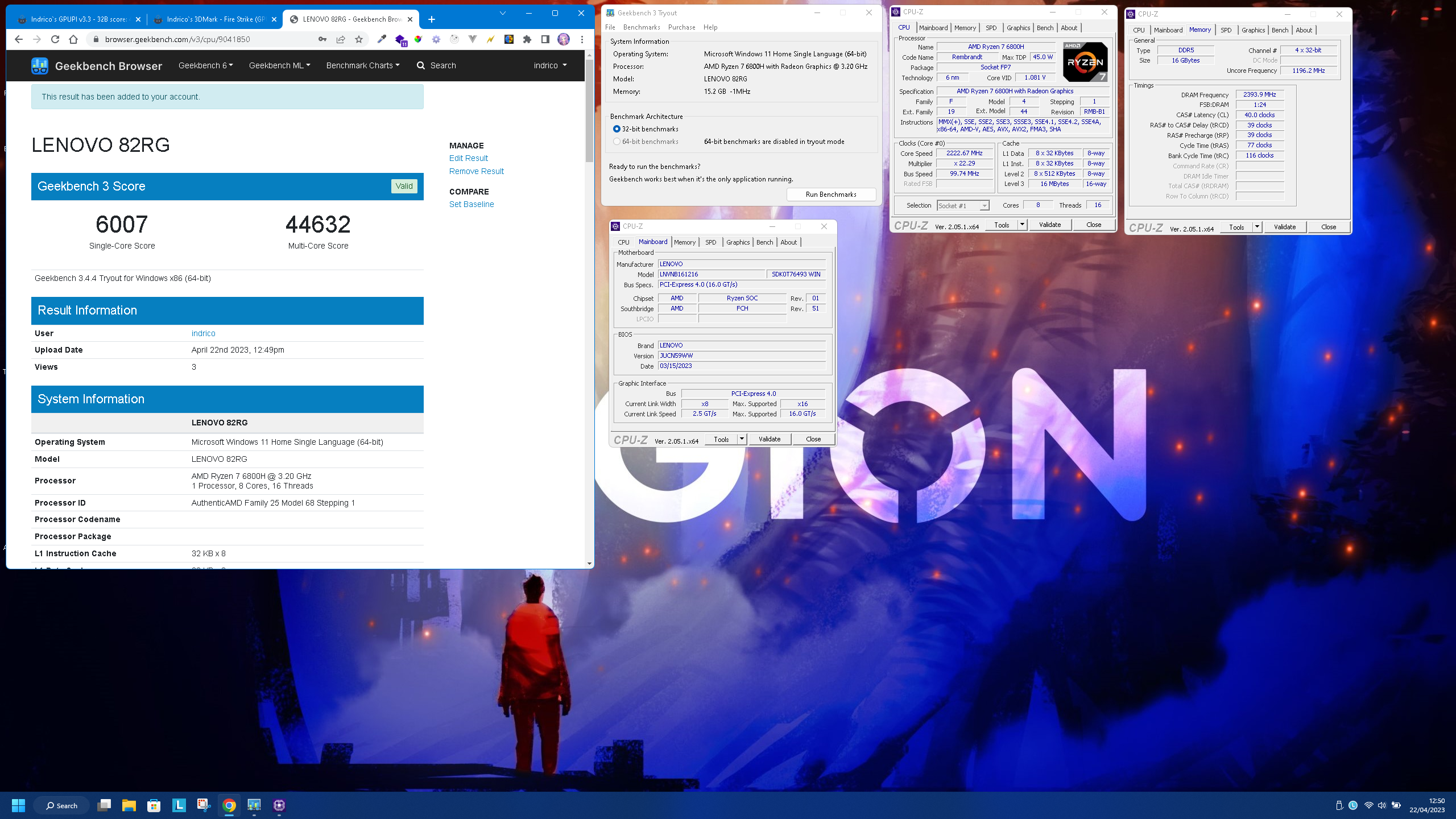1456x819 pixels.
Task: Switch to SPD tab in Mainboard CPU-Z window
Action: pyautogui.click(x=710, y=242)
